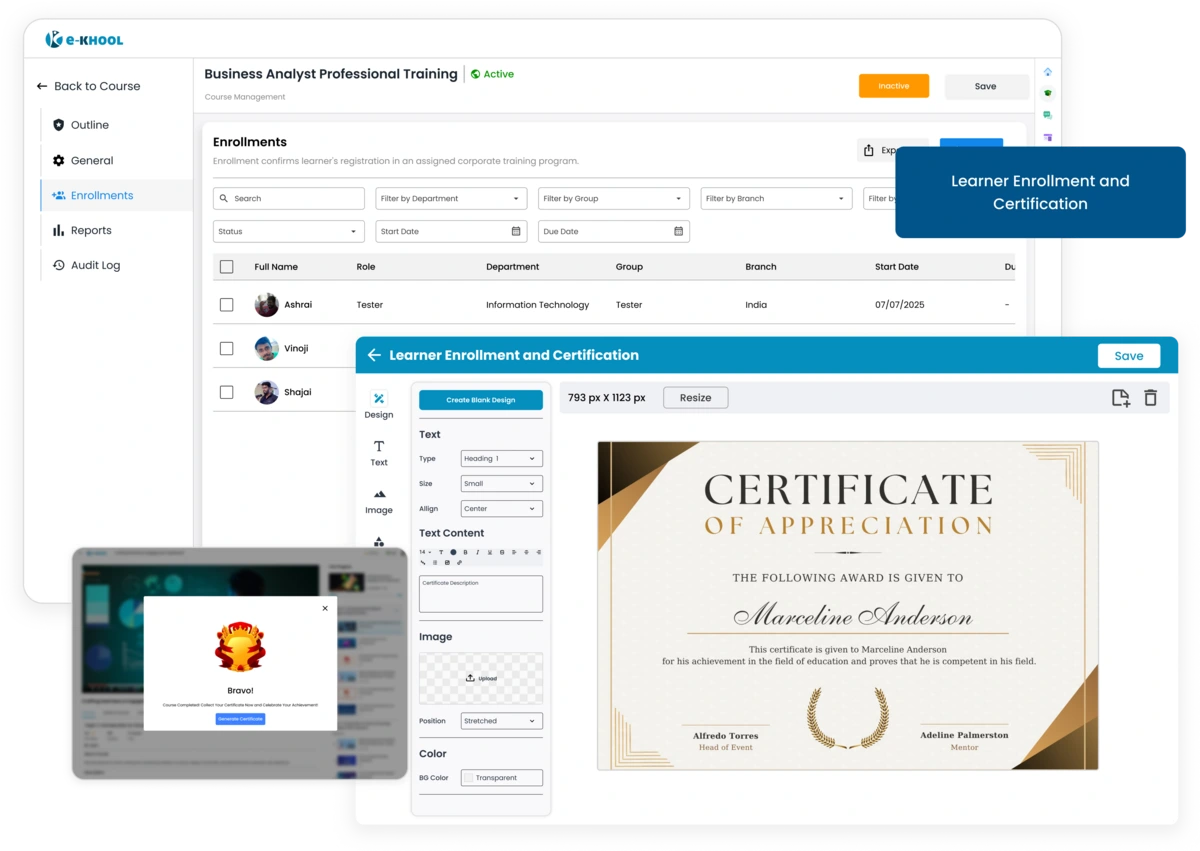Select the Image tool in the certificate sidebar
This screenshot has width=1200, height=851.
tap(379, 498)
